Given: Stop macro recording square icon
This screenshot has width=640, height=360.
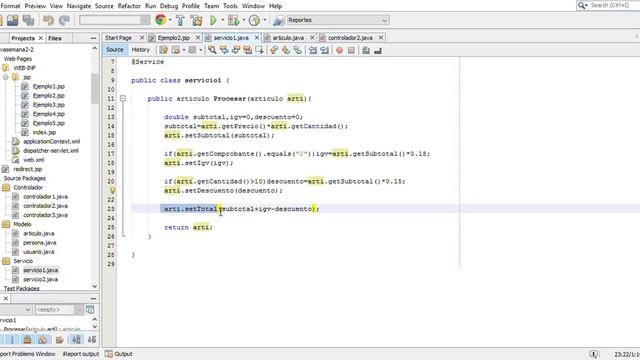Looking at the screenshot, I should (x=351, y=50).
